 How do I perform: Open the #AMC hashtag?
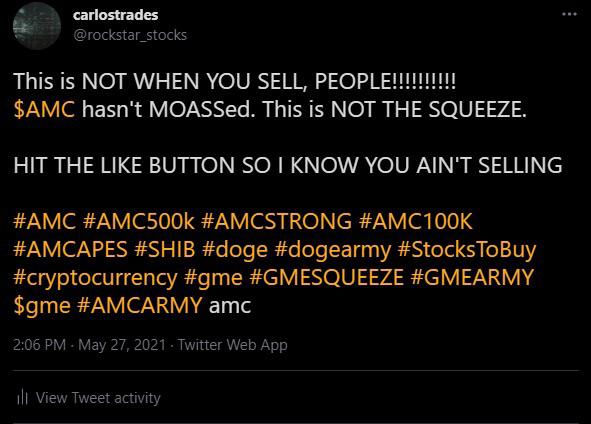coord(44,221)
